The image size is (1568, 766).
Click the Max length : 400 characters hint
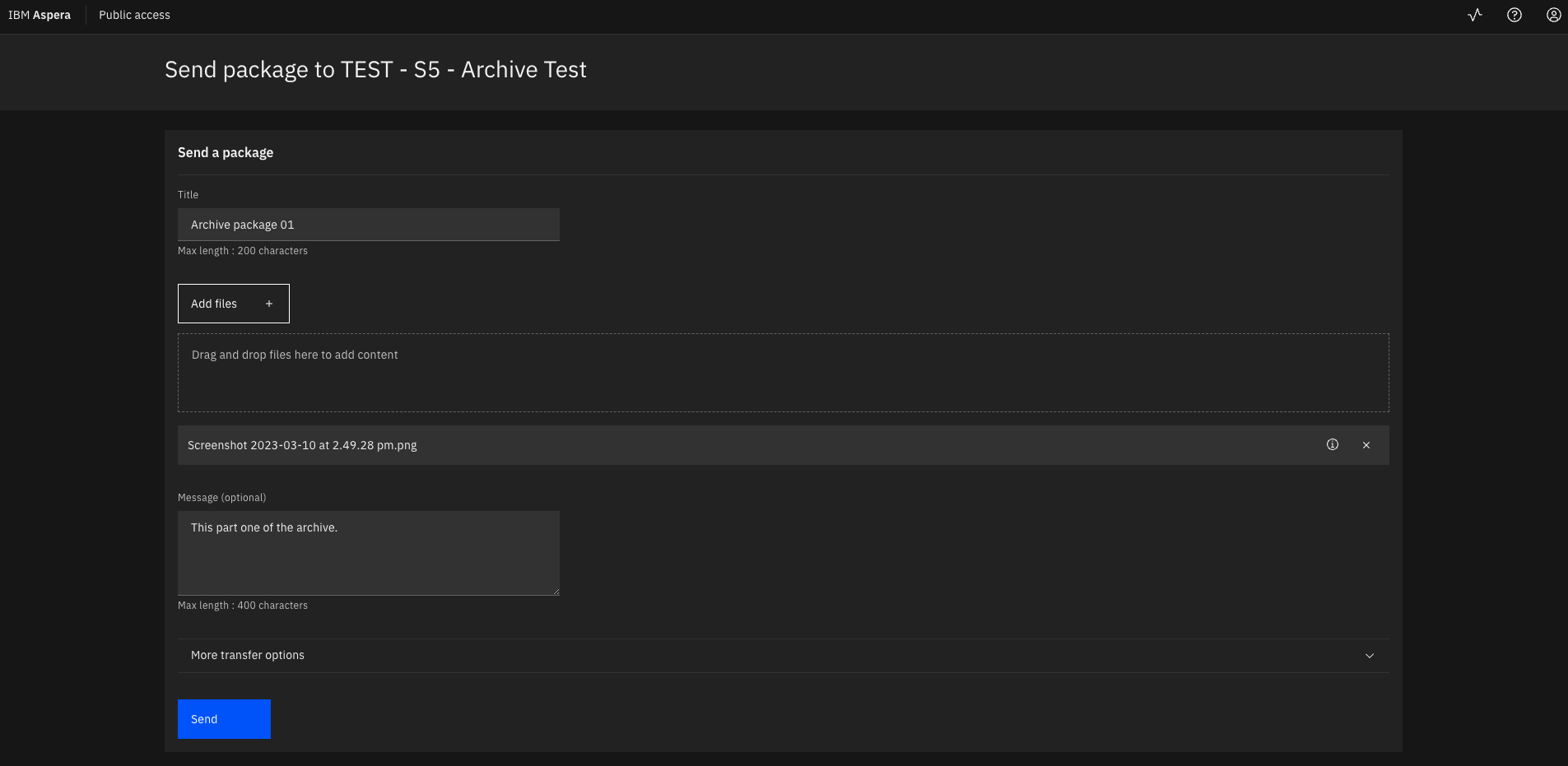243,606
